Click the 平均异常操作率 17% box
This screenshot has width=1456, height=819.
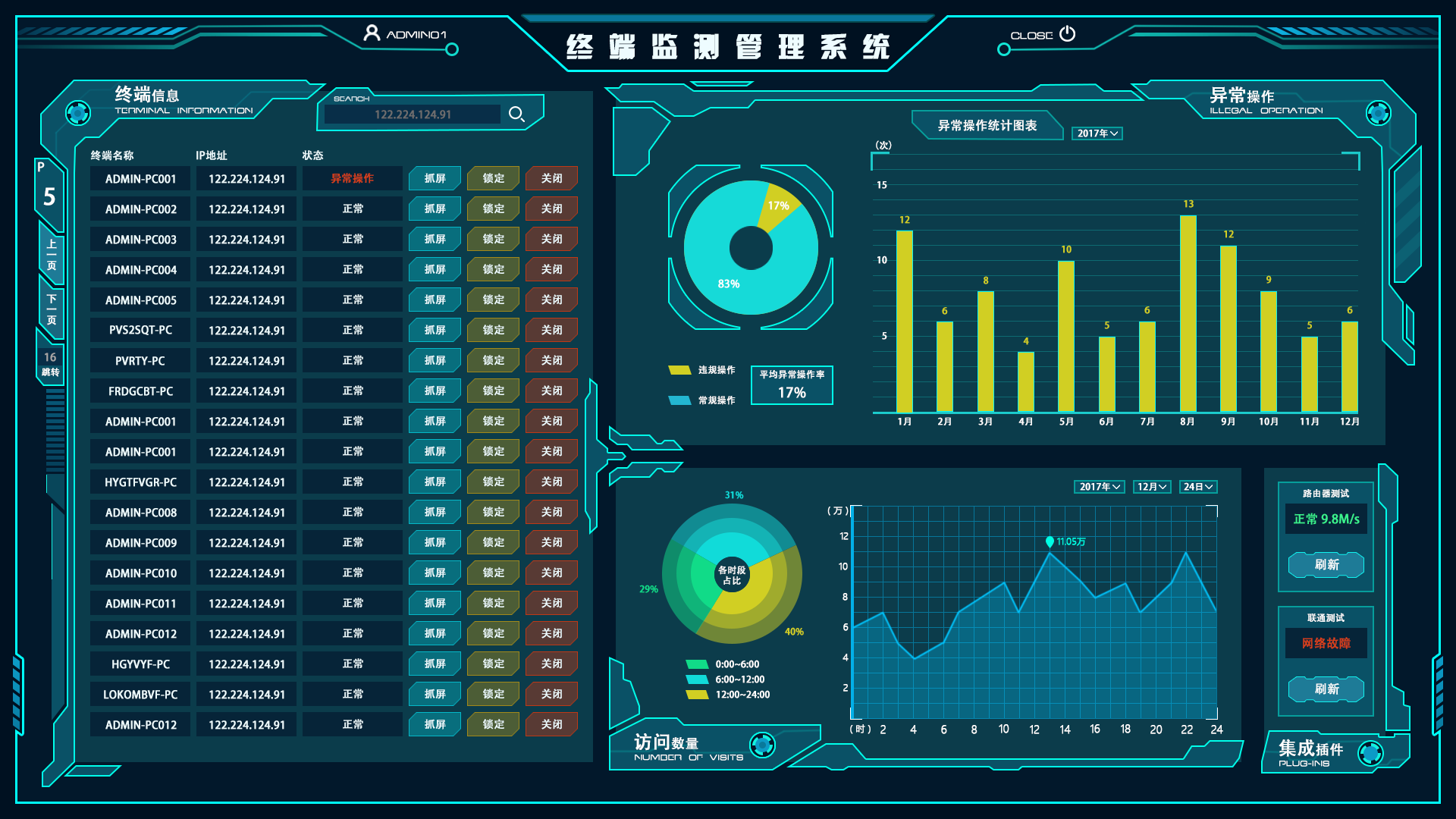coord(792,385)
